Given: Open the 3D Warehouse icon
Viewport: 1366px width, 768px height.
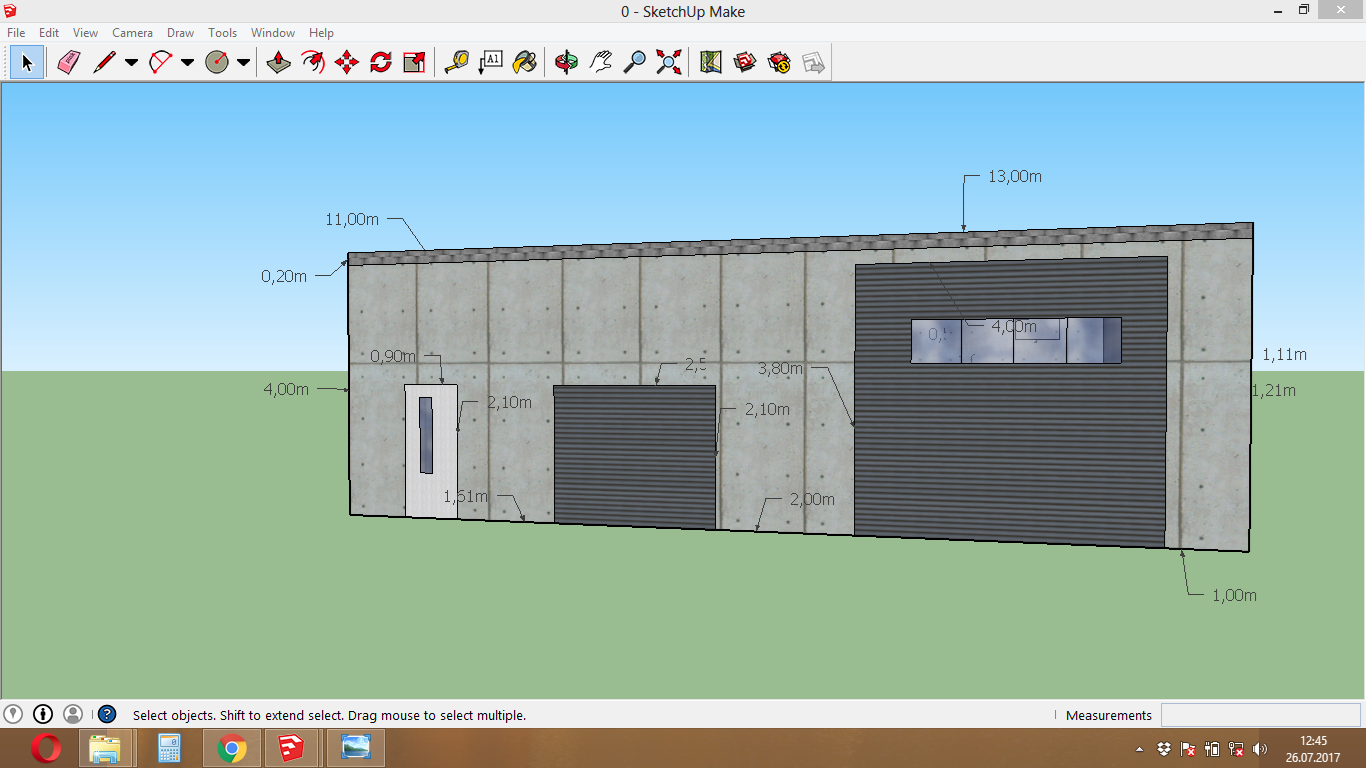Looking at the screenshot, I should 745,63.
